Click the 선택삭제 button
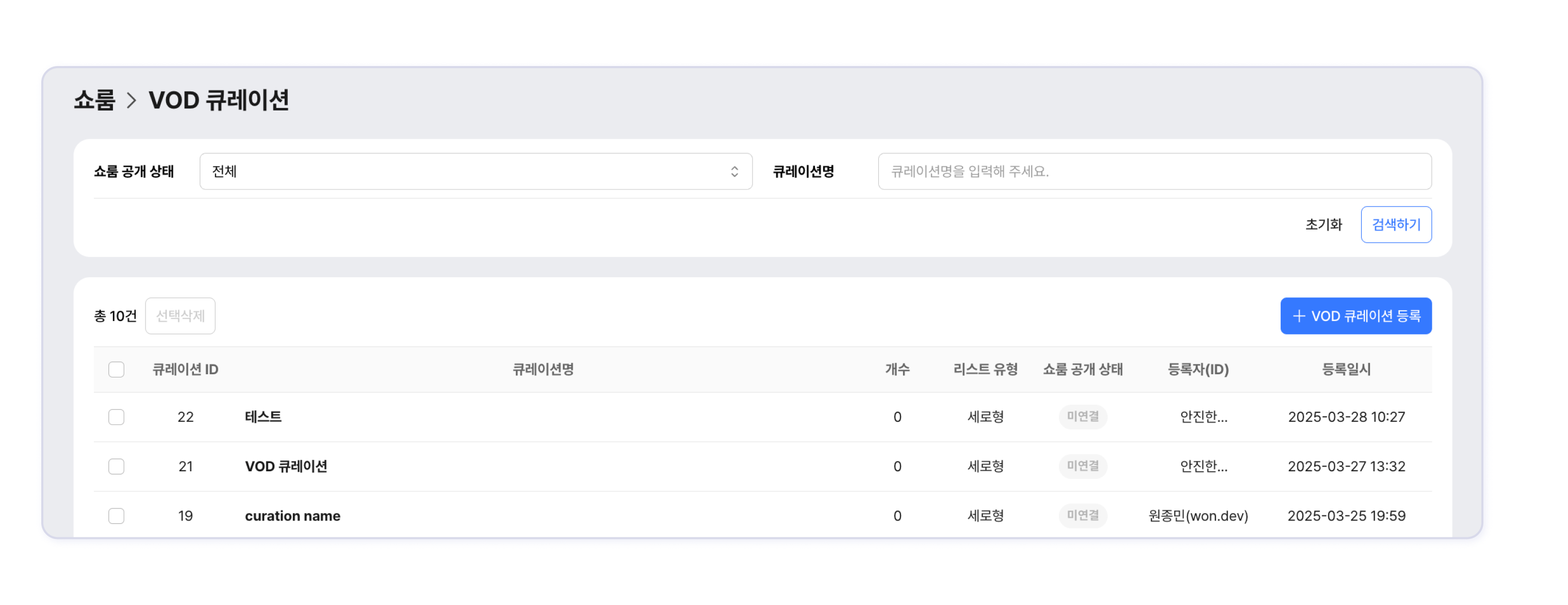The image size is (1568, 605). click(x=180, y=315)
